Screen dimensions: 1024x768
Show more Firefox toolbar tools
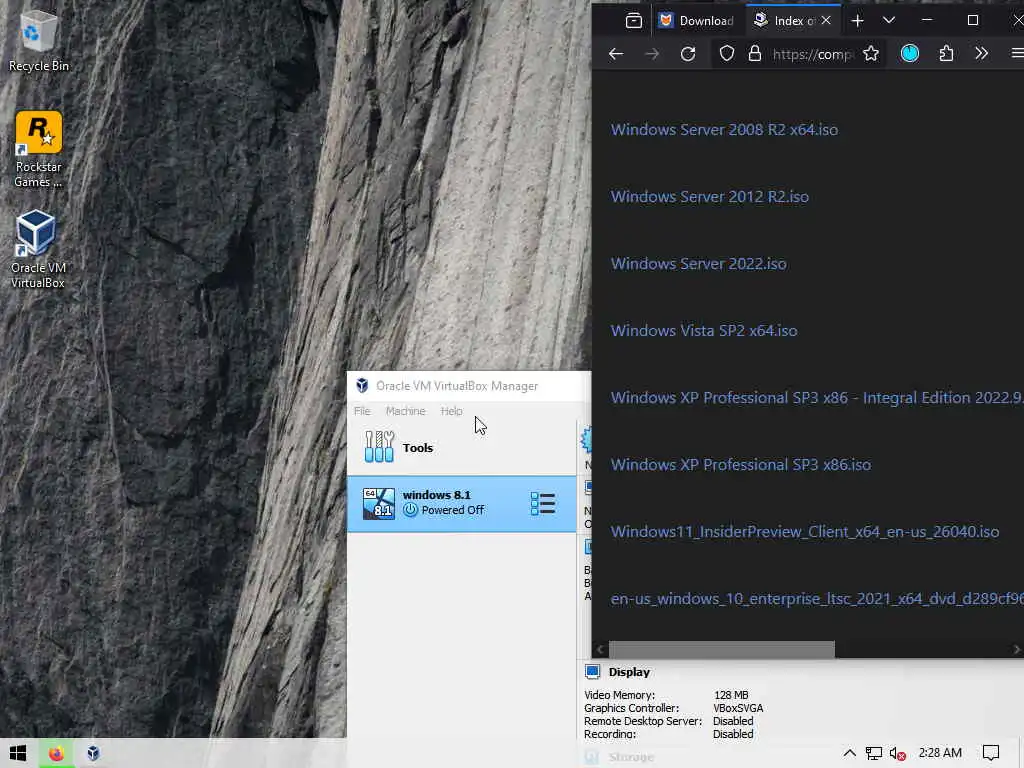(x=982, y=54)
